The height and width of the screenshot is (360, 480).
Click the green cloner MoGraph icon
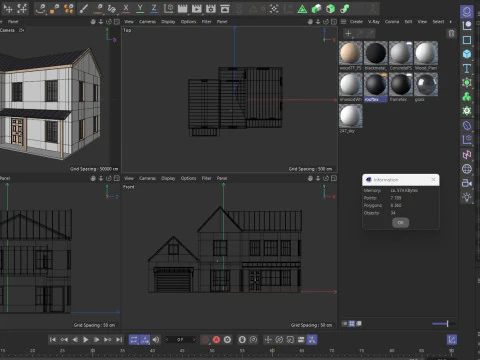click(467, 97)
